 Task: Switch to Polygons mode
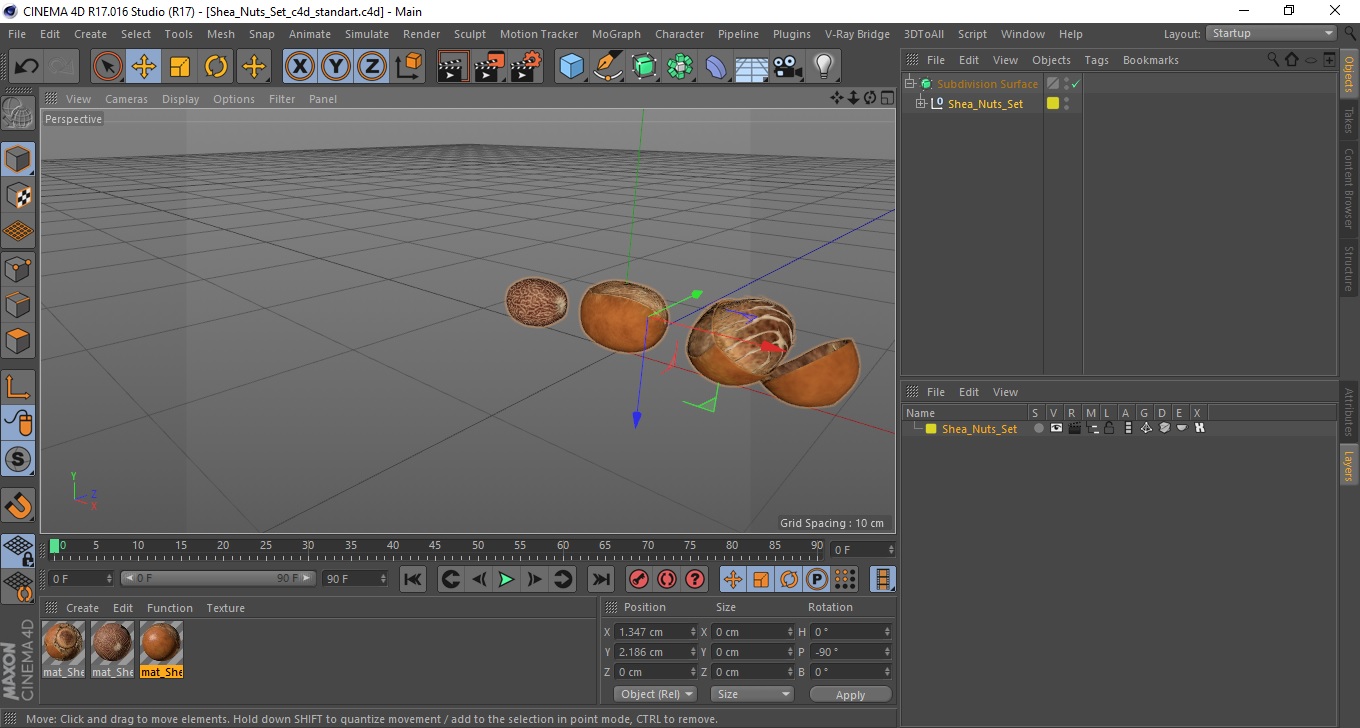(19, 341)
